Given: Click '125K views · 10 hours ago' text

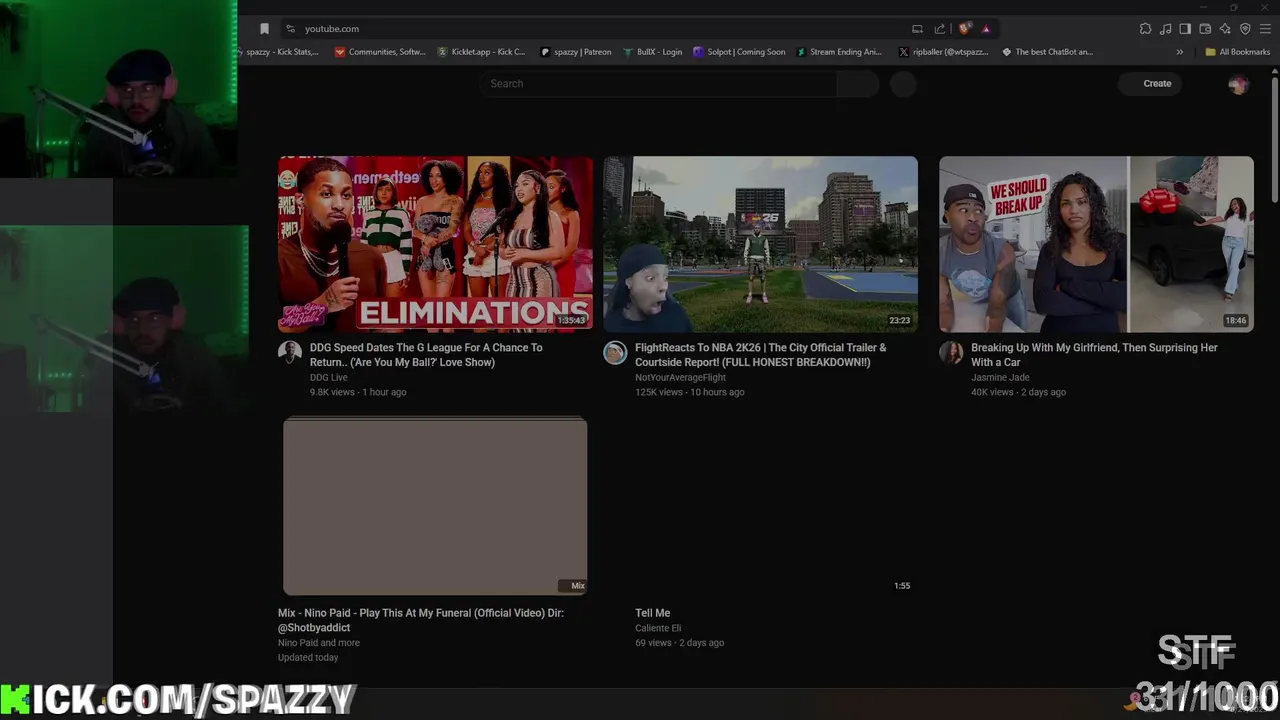Looking at the screenshot, I should click(x=690, y=392).
